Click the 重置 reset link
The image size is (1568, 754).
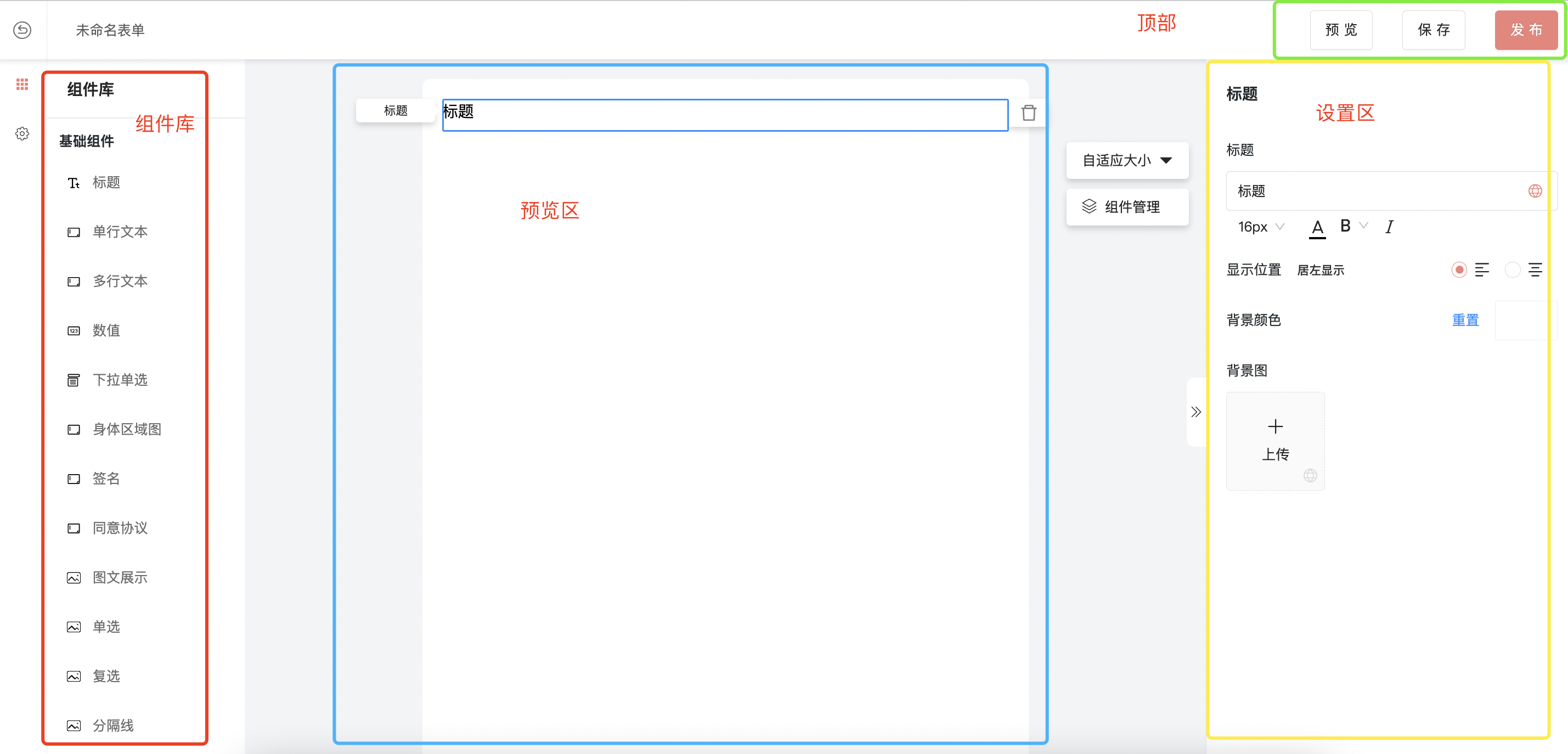(x=1465, y=320)
